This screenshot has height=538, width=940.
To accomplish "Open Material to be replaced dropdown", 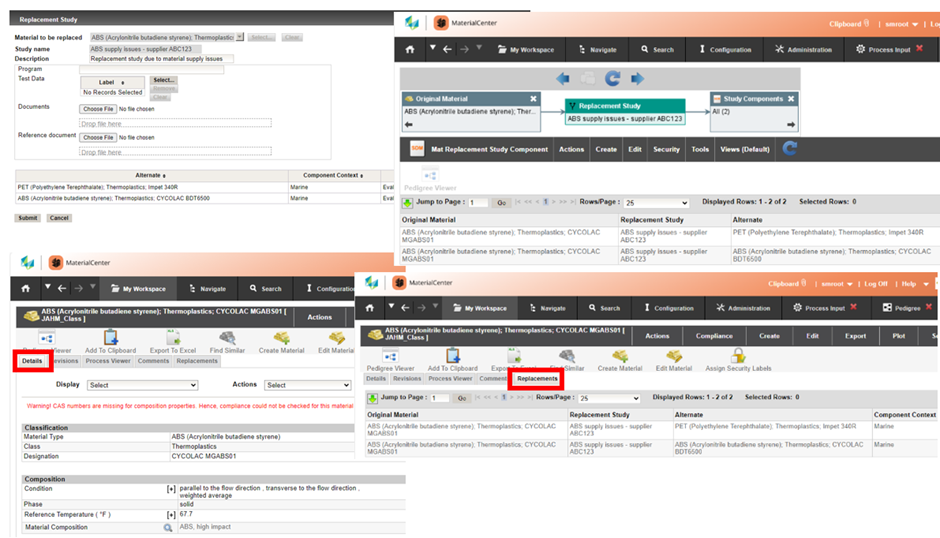I will pos(239,37).
